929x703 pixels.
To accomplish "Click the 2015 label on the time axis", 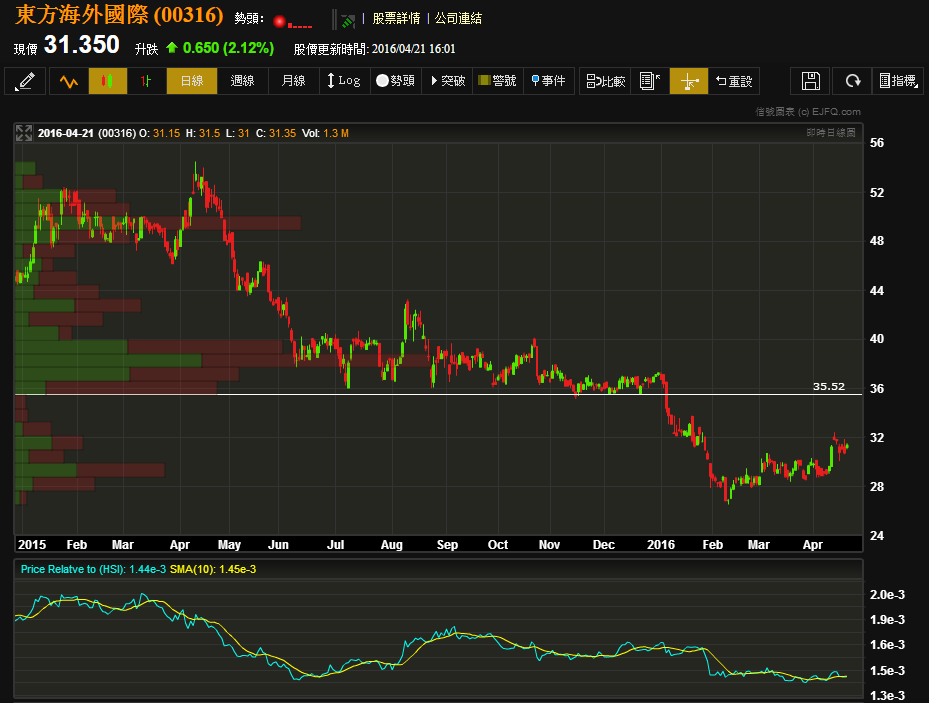I will [32, 544].
